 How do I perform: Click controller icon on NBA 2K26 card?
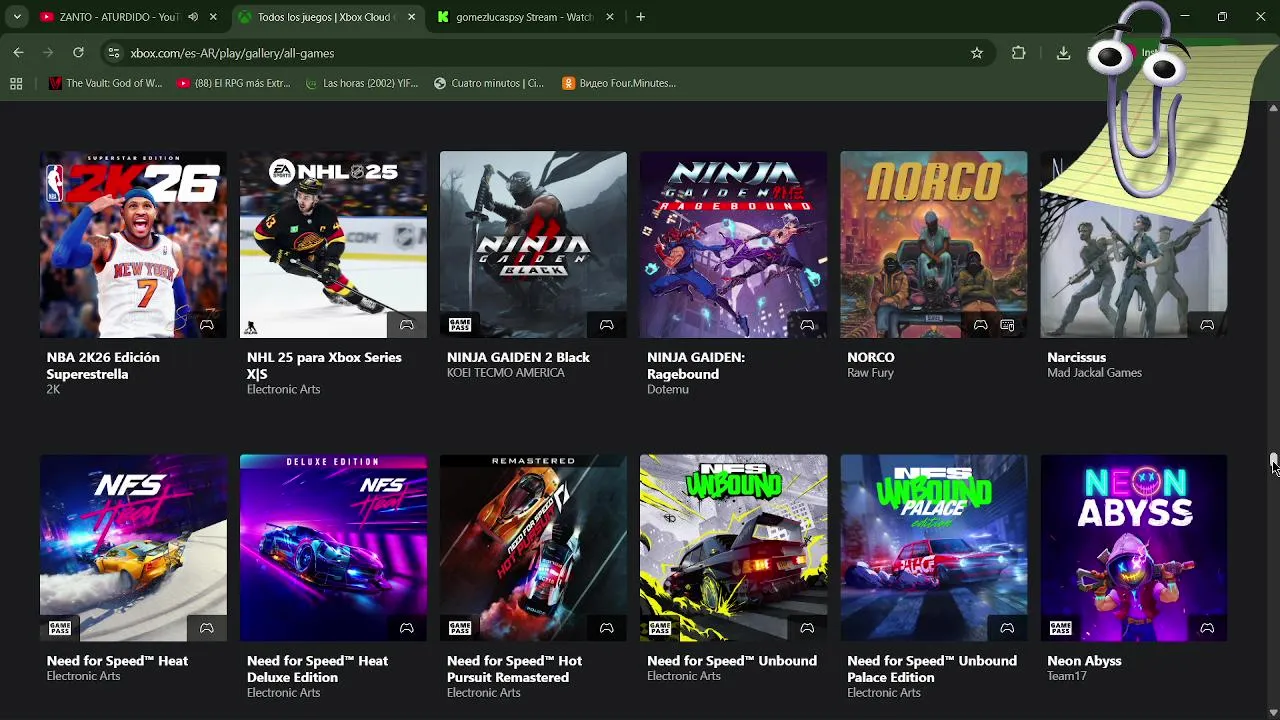tap(207, 325)
